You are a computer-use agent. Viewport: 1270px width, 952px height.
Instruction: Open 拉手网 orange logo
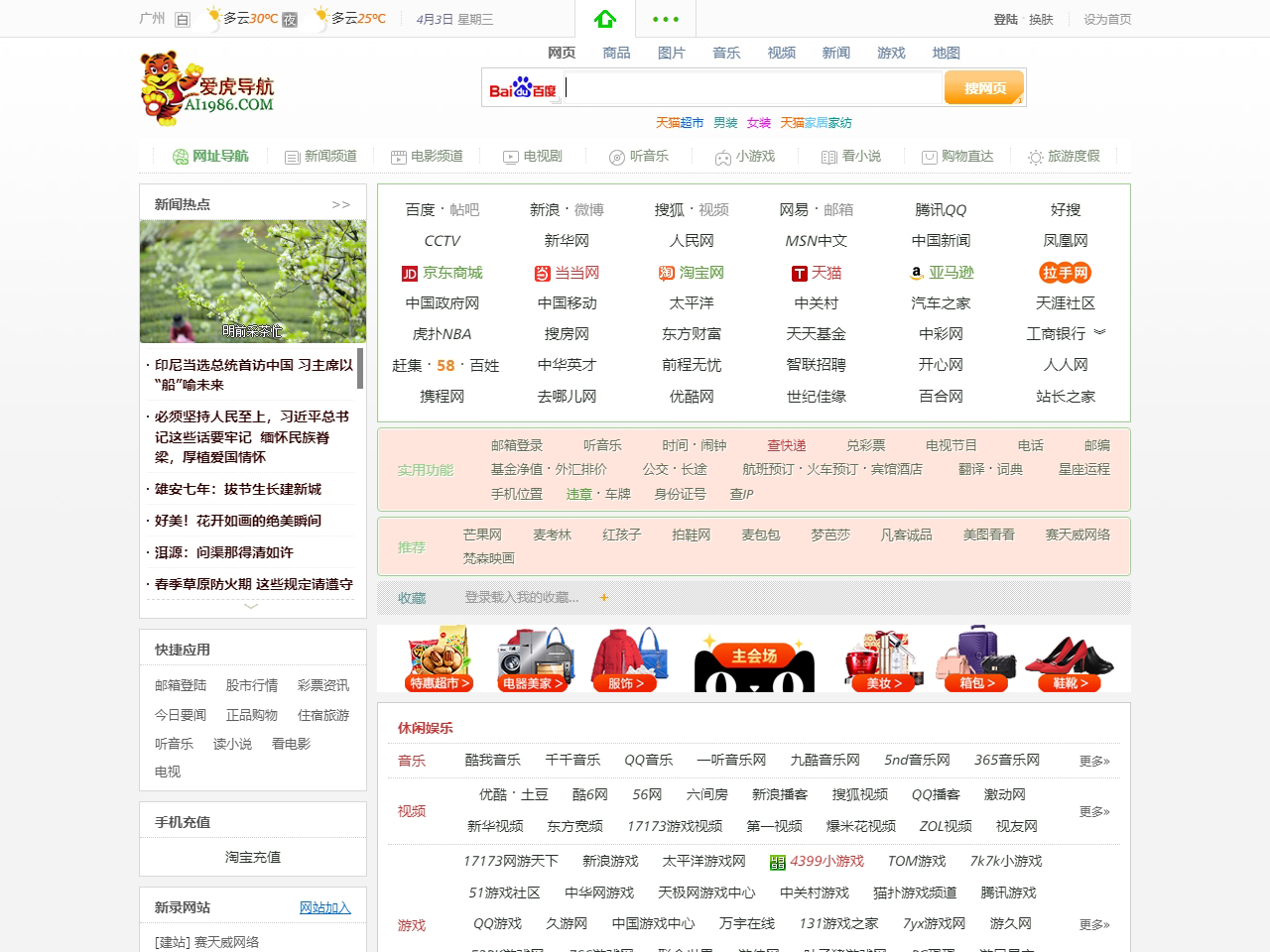tap(1065, 273)
